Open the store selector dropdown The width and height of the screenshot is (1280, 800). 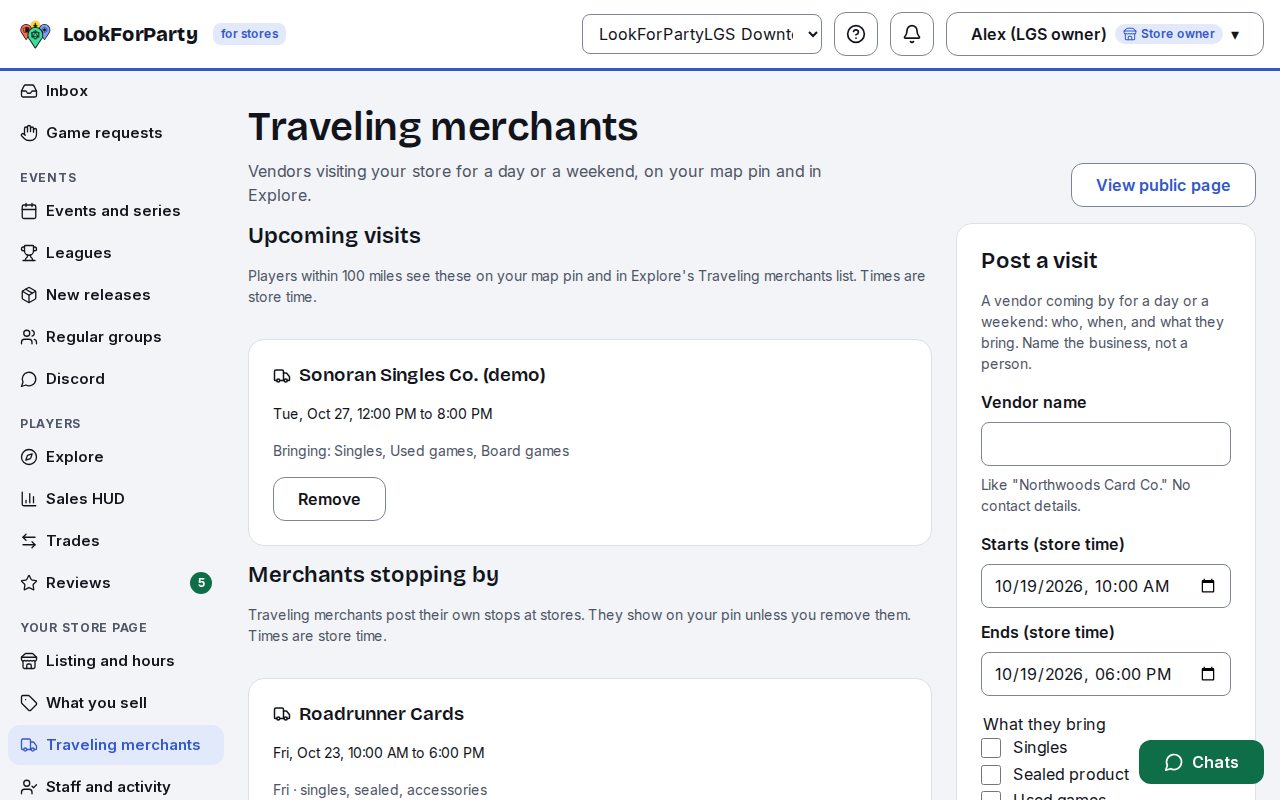click(702, 34)
